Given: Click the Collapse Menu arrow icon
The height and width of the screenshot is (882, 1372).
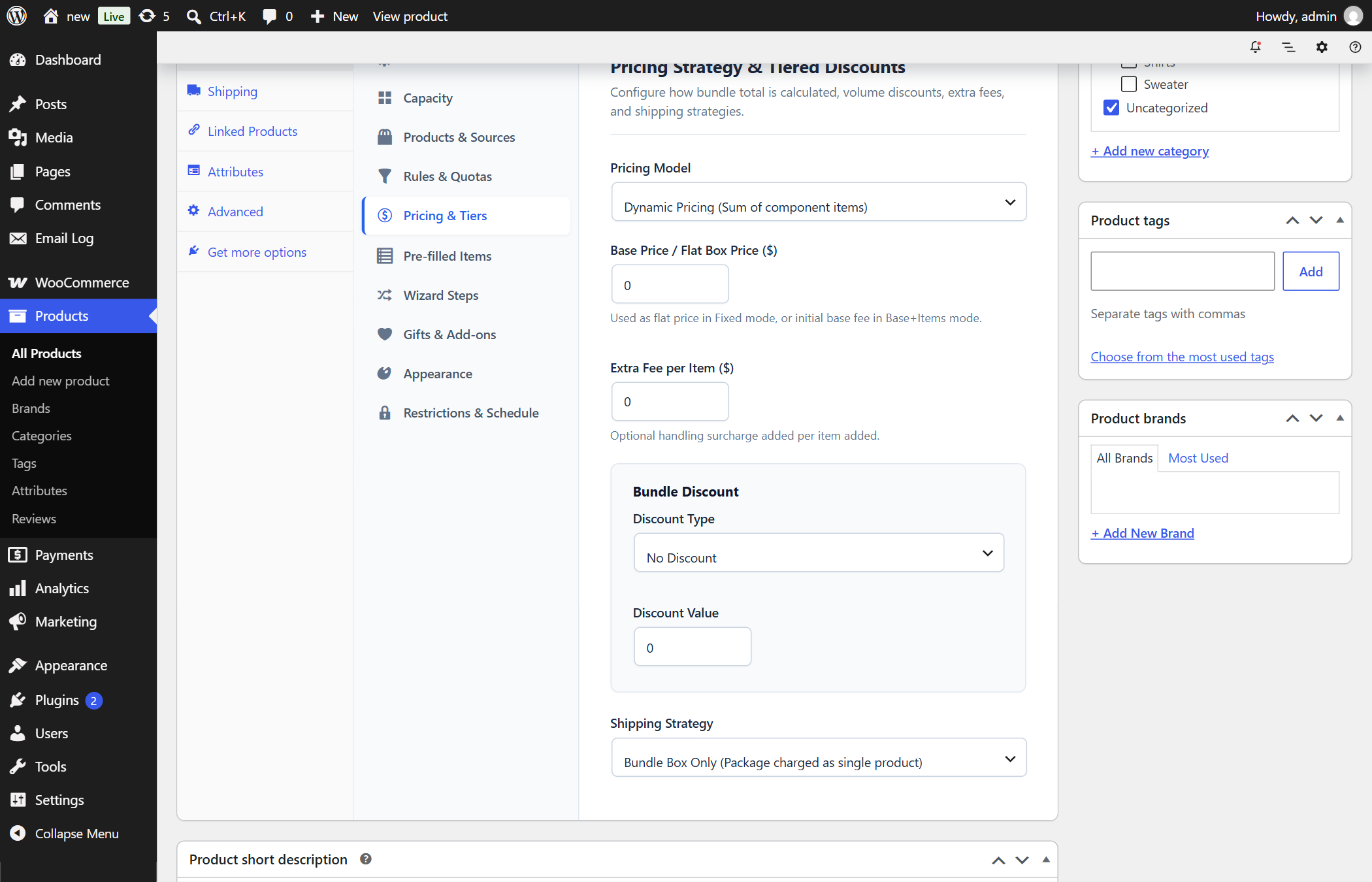Looking at the screenshot, I should click(18, 834).
